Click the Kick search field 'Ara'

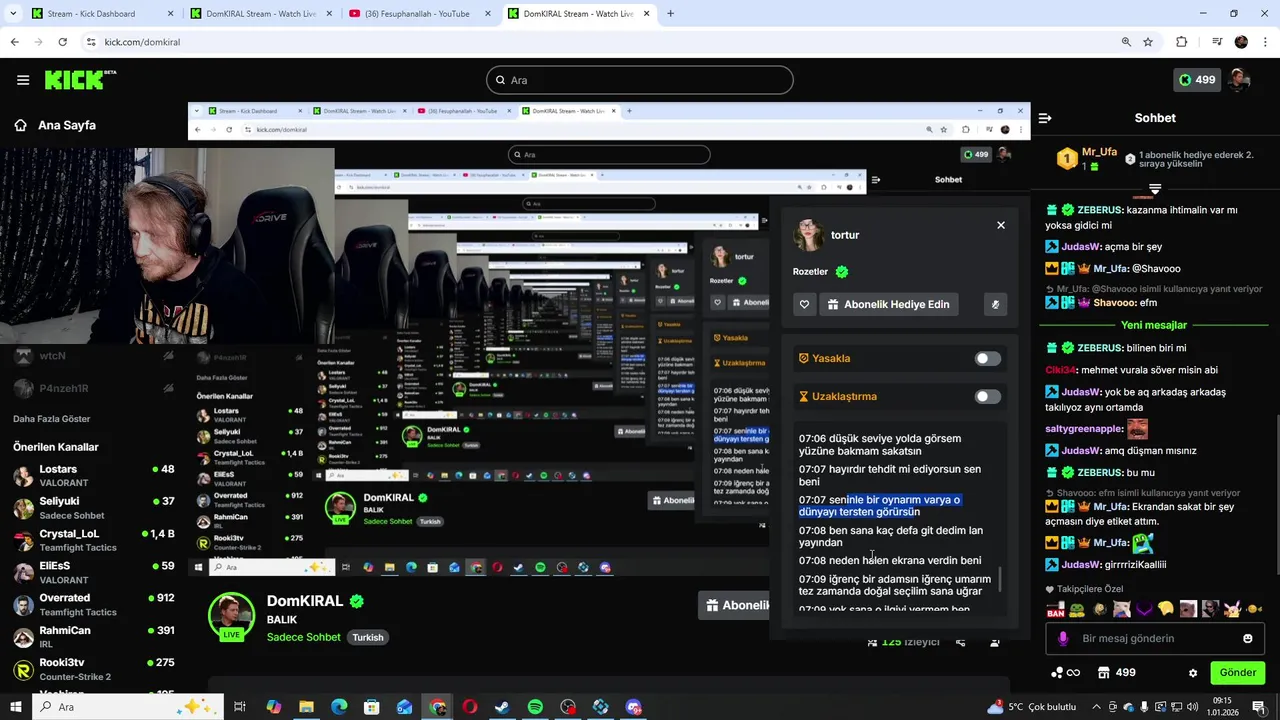click(x=640, y=80)
